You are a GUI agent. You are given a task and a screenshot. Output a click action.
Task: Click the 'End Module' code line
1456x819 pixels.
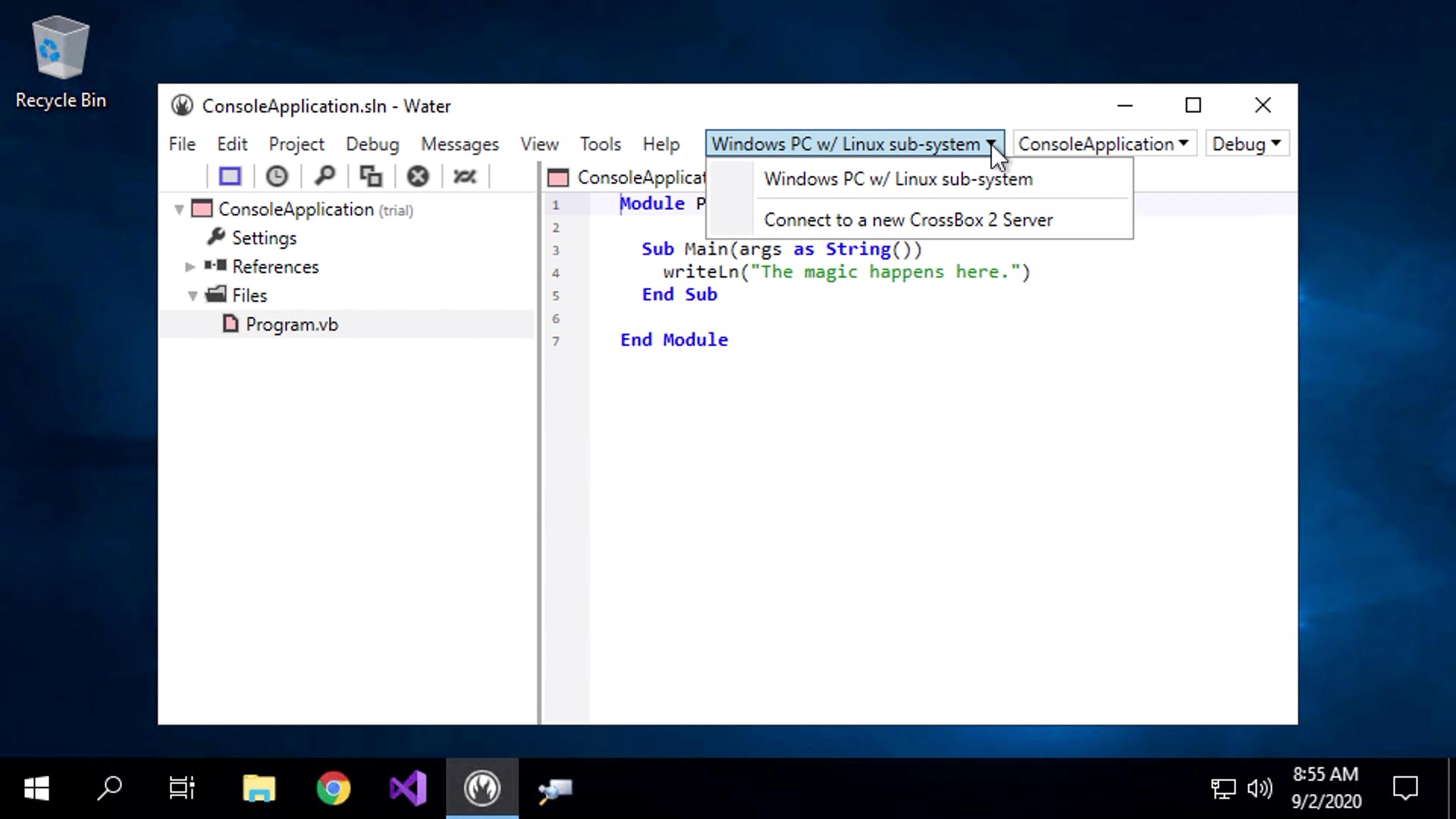point(674,340)
